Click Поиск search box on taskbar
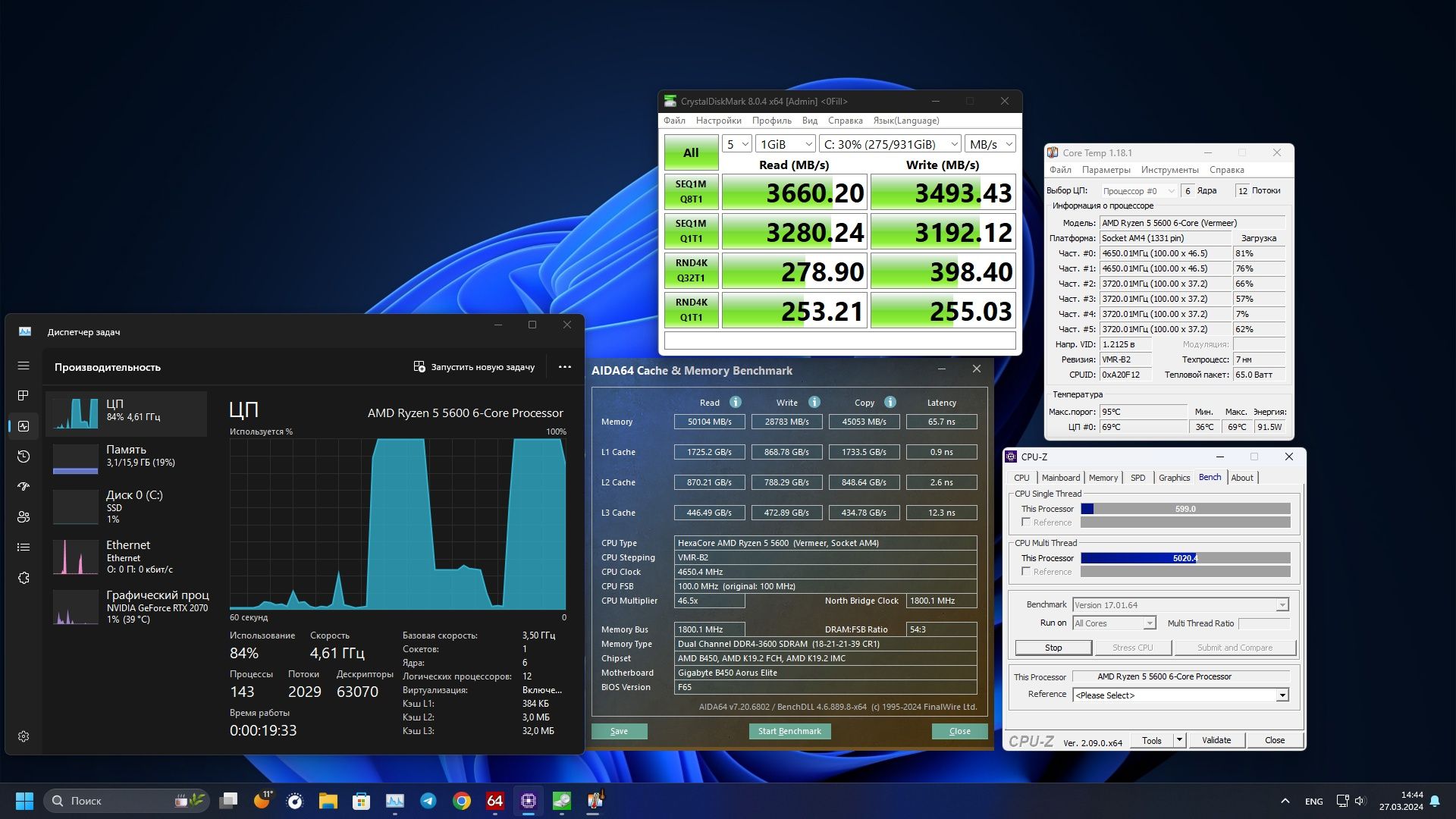The image size is (1456, 819). coord(126,801)
